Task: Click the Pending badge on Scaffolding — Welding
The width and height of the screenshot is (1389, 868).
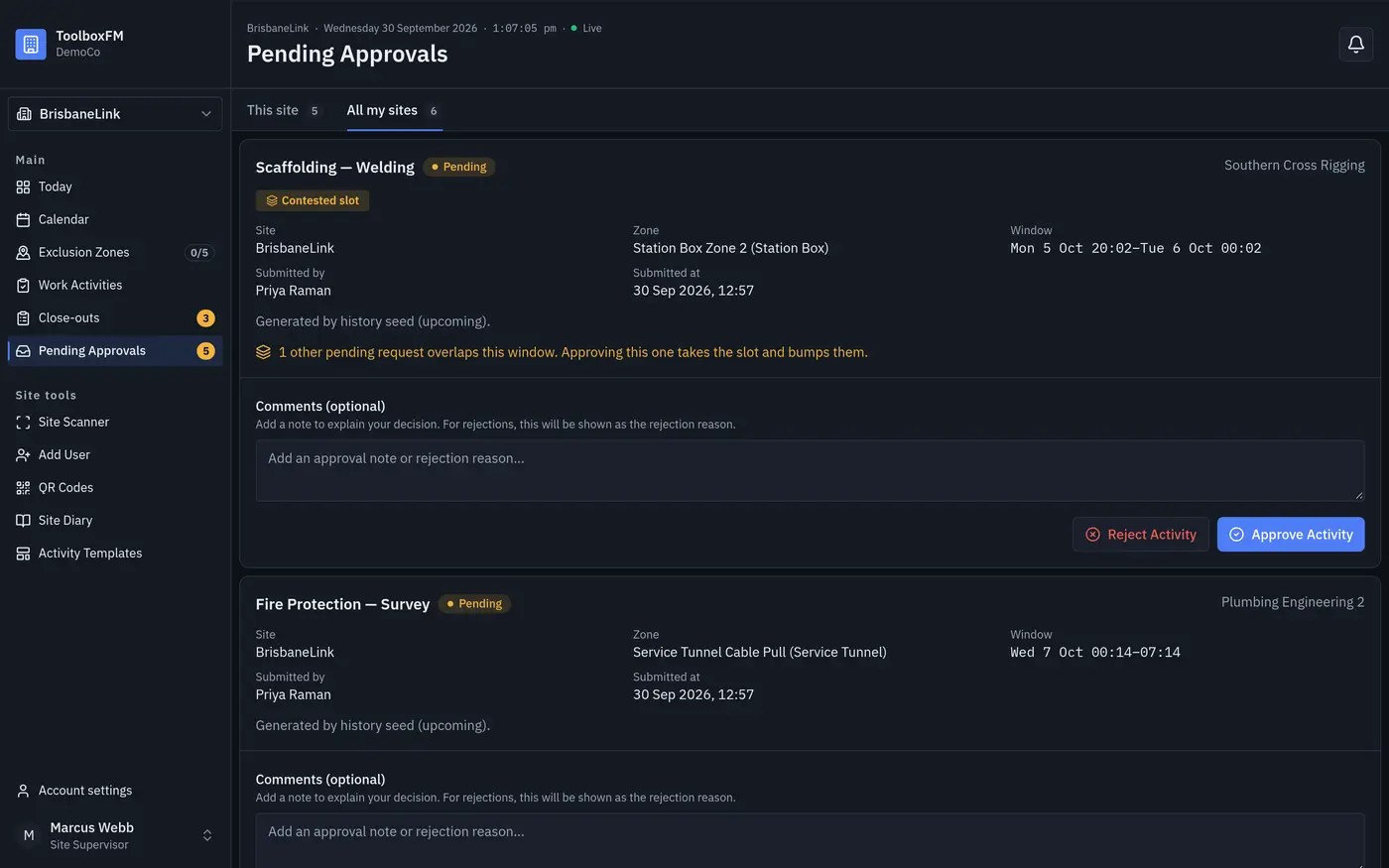Action: [458, 167]
